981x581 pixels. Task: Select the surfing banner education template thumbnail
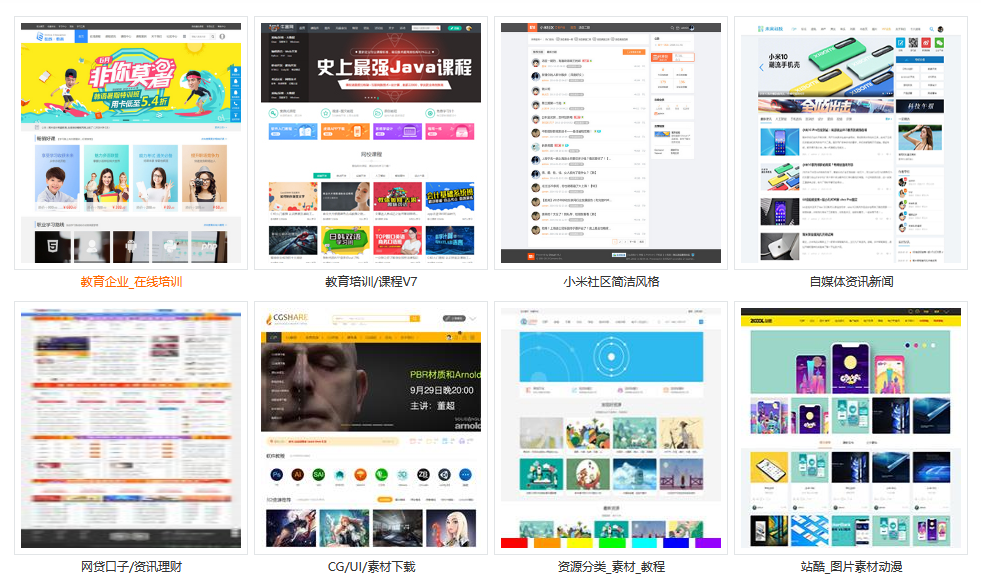tap(131, 142)
